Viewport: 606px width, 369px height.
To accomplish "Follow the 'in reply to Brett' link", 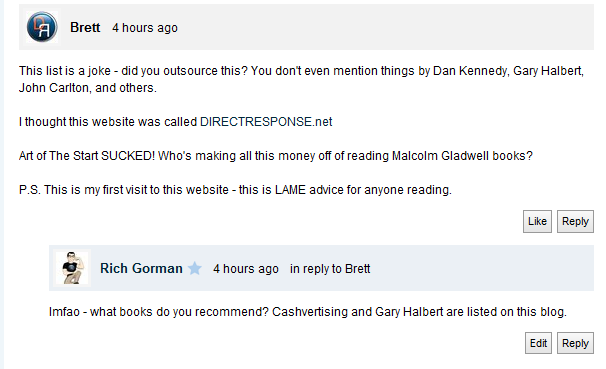I will pos(330,269).
